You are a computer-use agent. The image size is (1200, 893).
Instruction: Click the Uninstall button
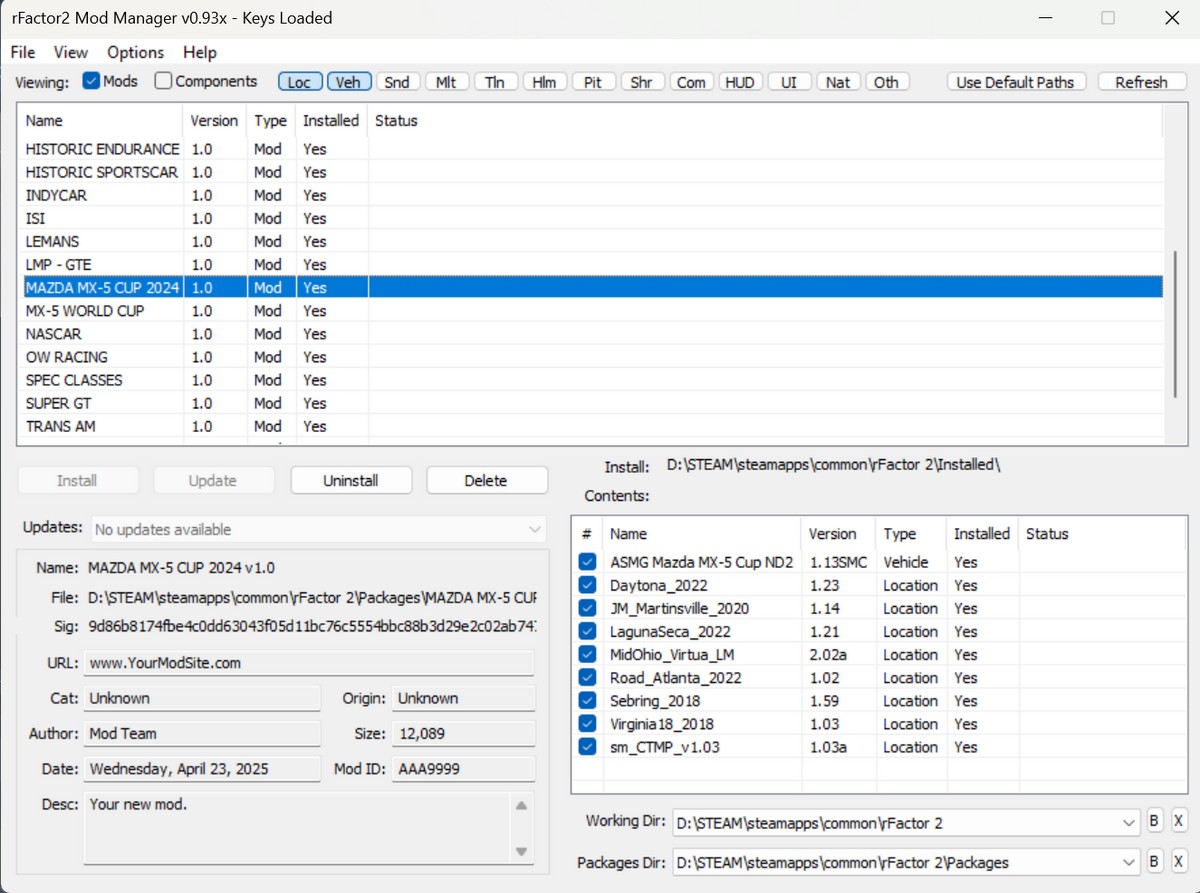pos(351,480)
